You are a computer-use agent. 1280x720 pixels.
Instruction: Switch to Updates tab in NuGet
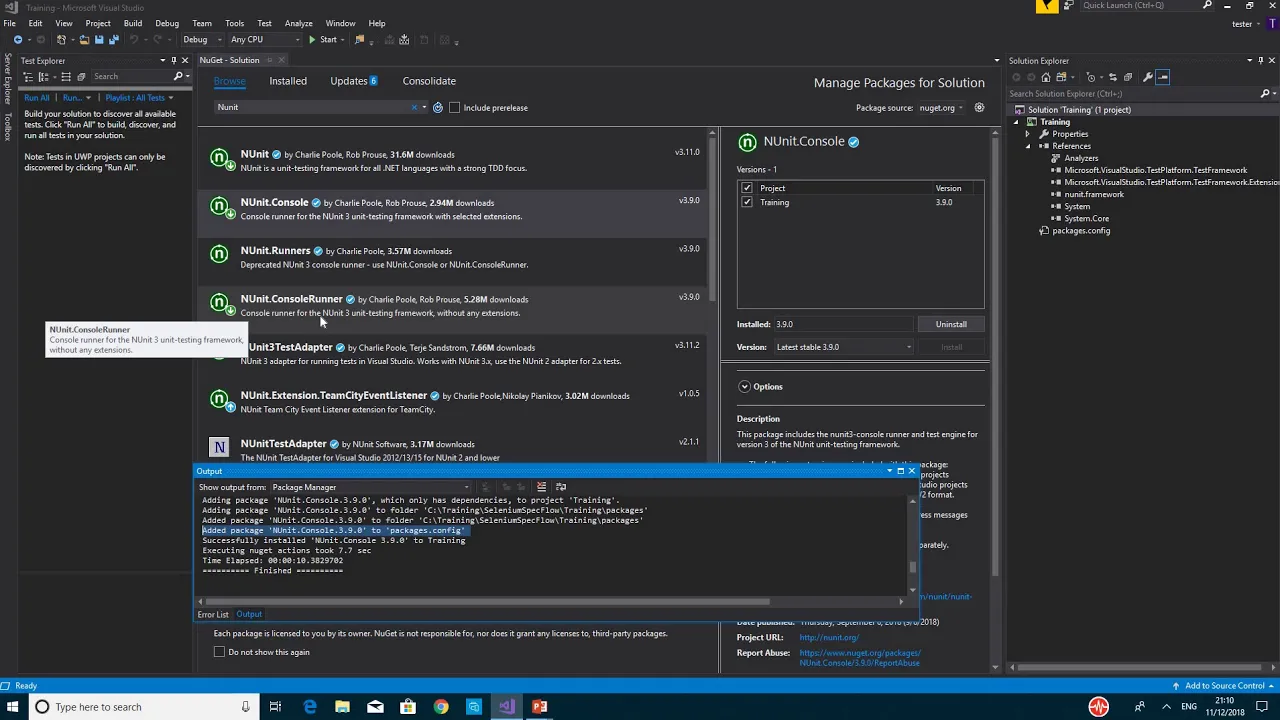pyautogui.click(x=354, y=81)
